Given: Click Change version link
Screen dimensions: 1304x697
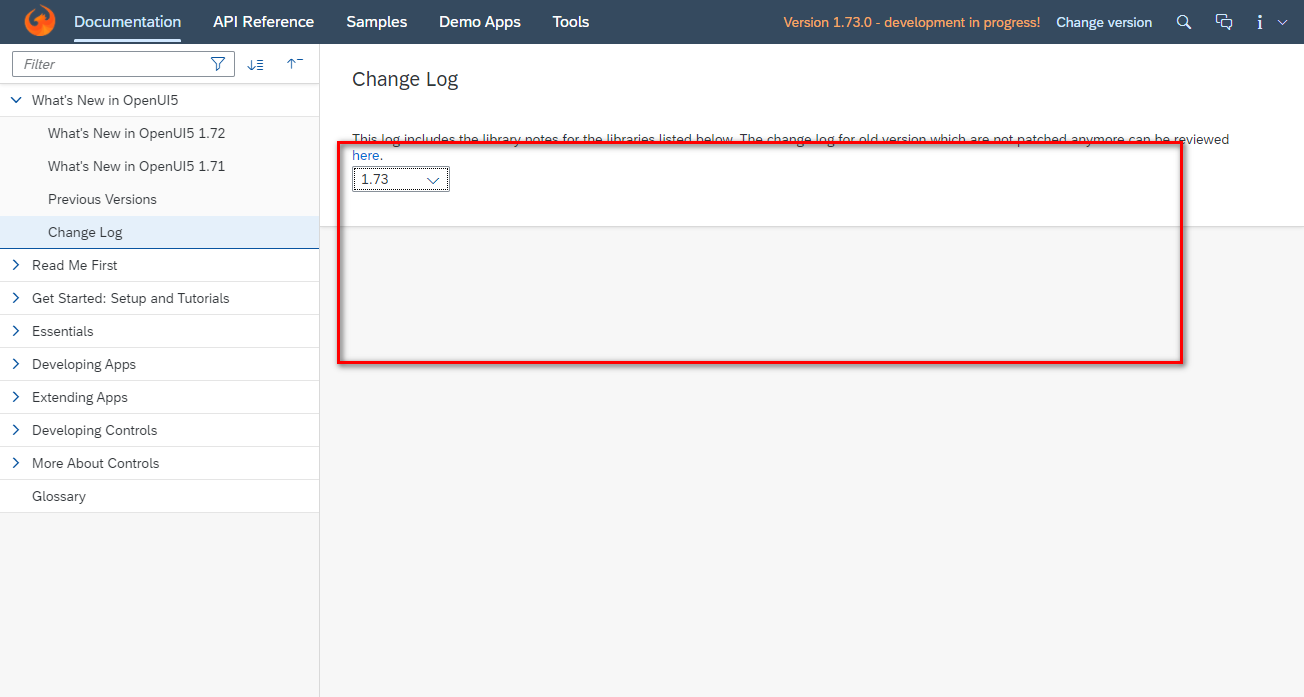Looking at the screenshot, I should 1104,22.
